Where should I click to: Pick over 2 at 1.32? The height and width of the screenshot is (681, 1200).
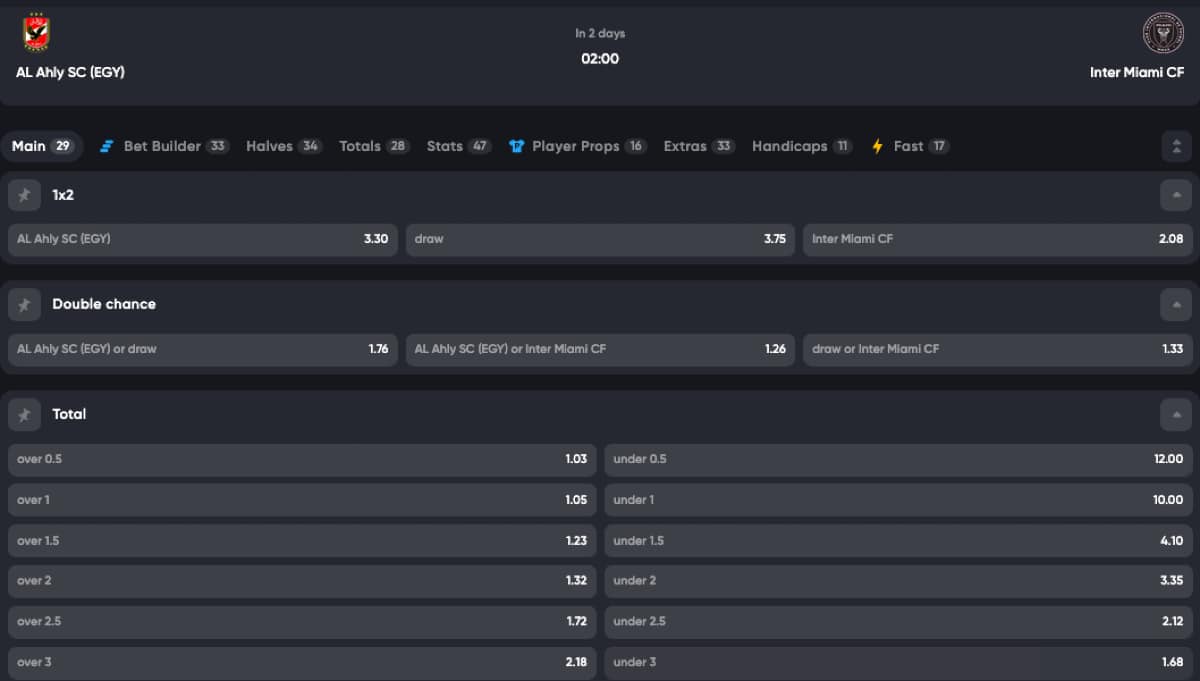(x=302, y=581)
